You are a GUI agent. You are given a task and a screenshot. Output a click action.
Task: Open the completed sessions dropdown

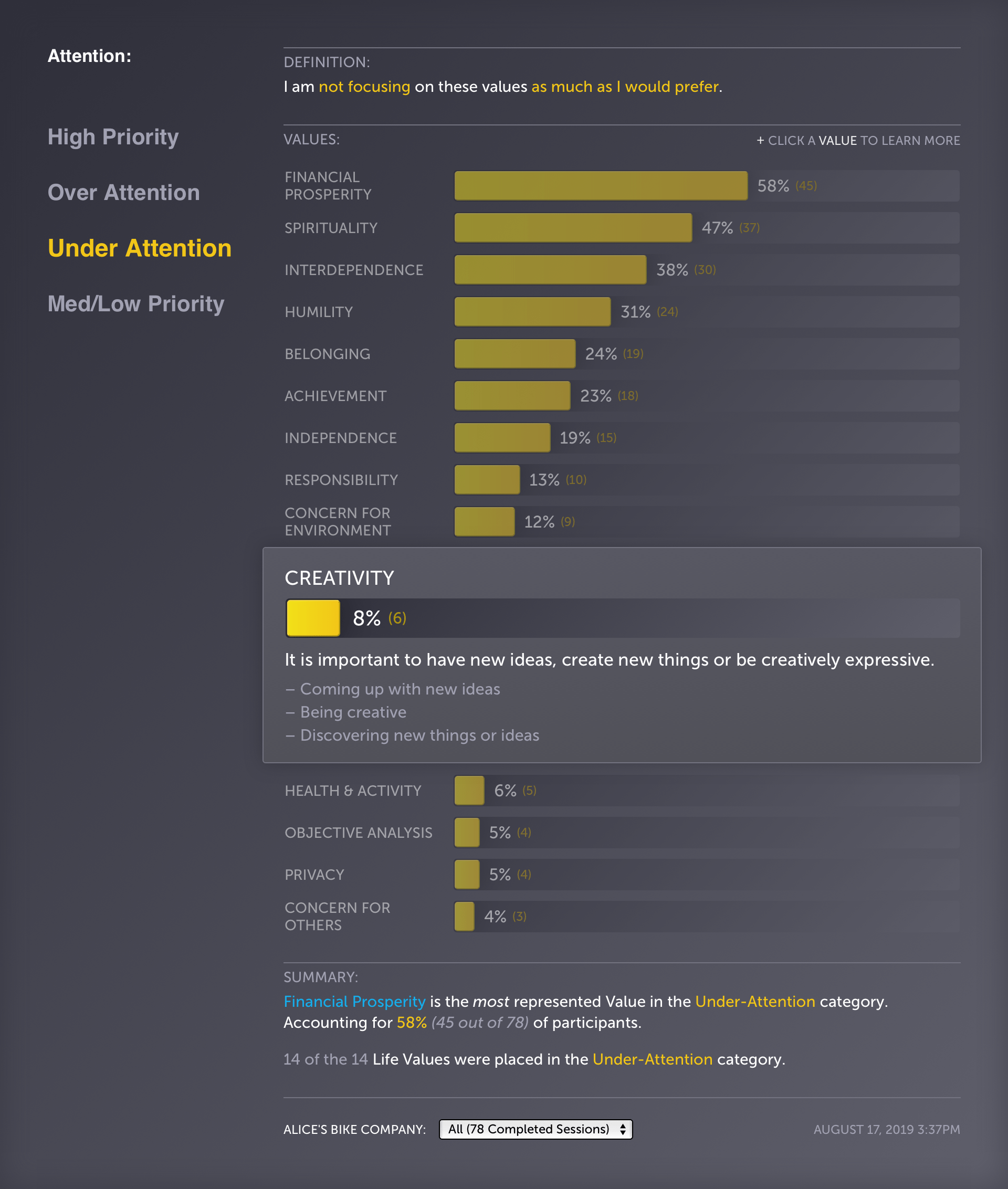[535, 1129]
